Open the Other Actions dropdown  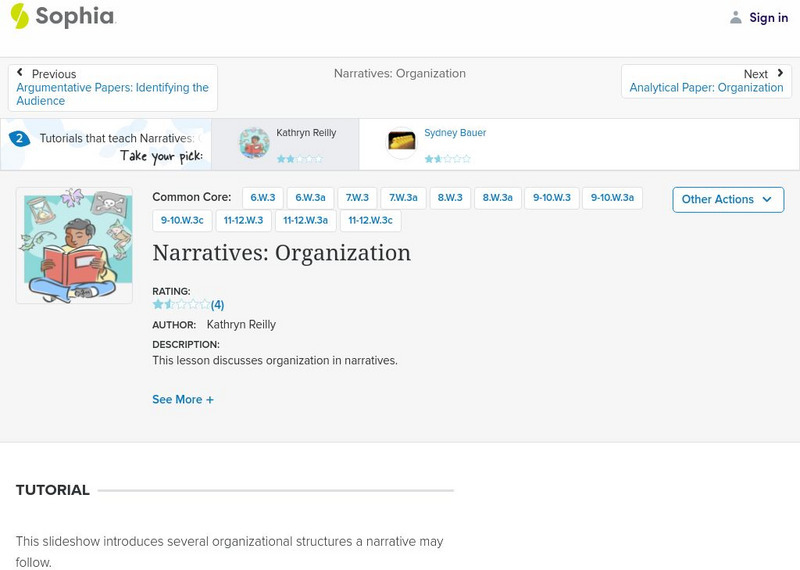727,199
